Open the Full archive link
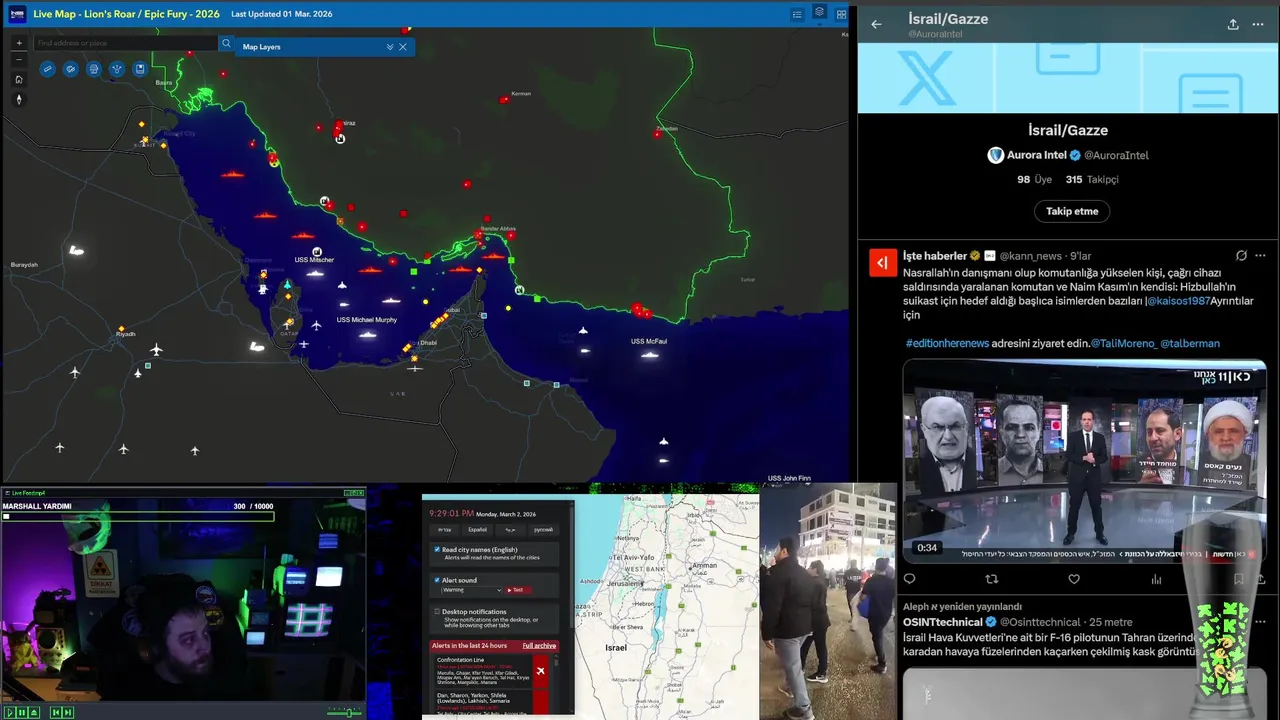The height and width of the screenshot is (720, 1280). [539, 646]
